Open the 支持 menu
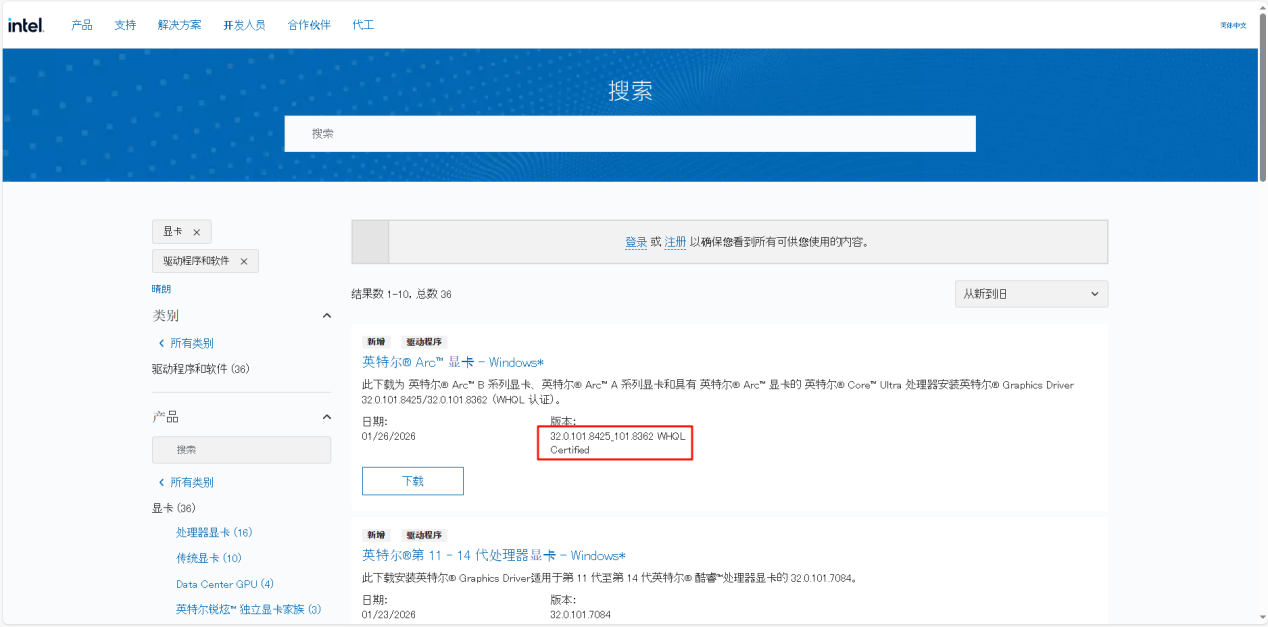 (x=125, y=25)
